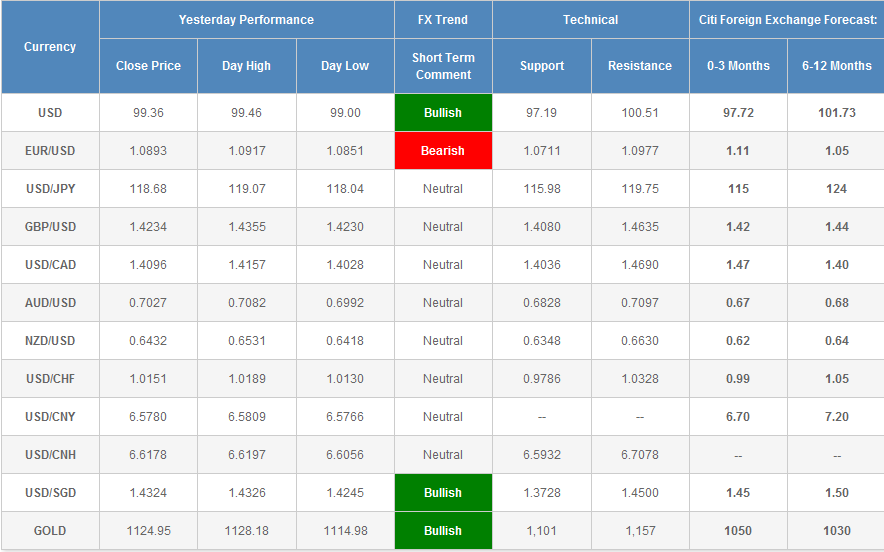
Task: Select the USD/JPY currency row label
Action: click(x=50, y=189)
